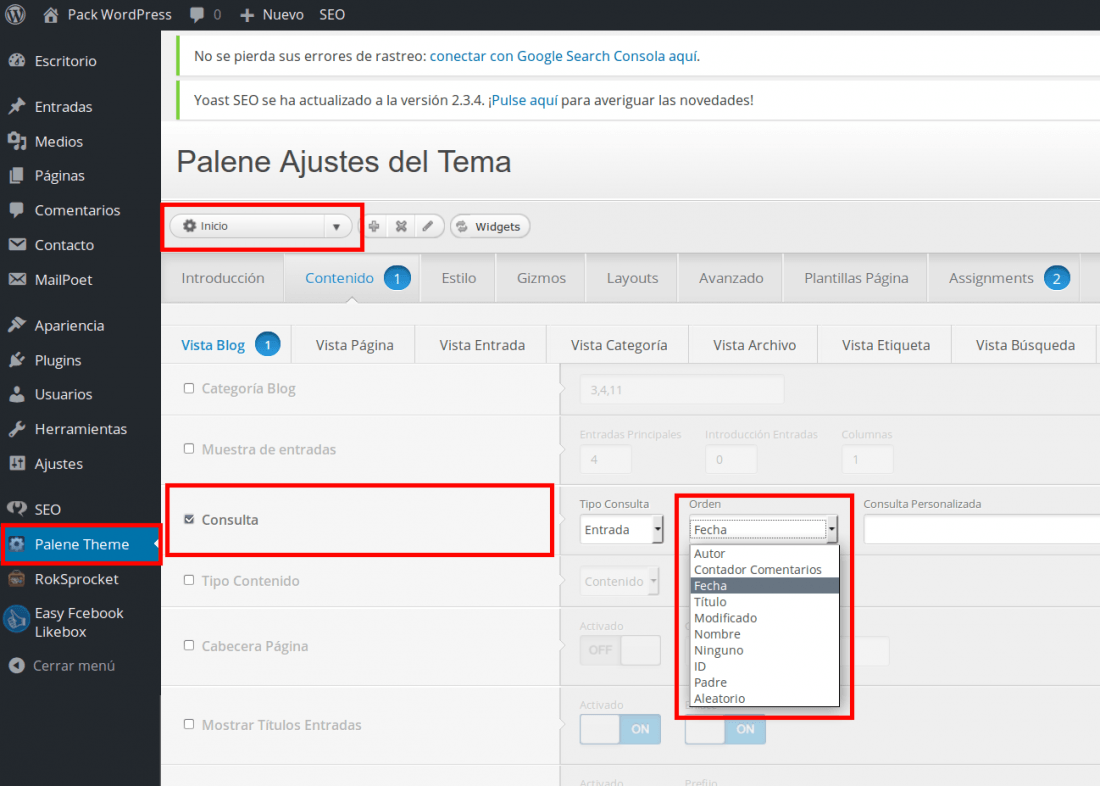Open Contacto envelope icon
Image resolution: width=1100 pixels, height=786 pixels.
pos(17,244)
